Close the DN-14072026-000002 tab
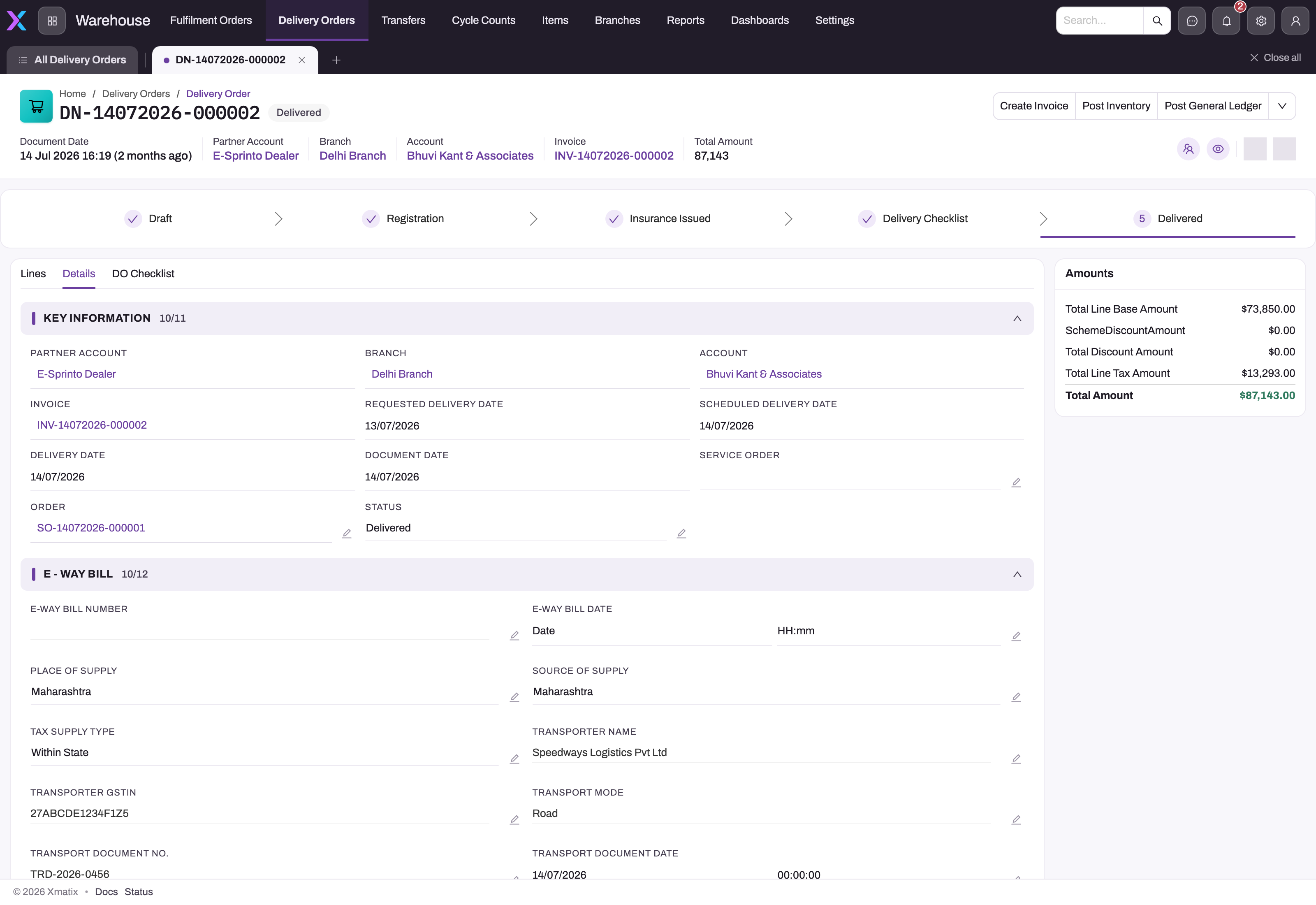Image resolution: width=1316 pixels, height=905 pixels. pyautogui.click(x=302, y=60)
